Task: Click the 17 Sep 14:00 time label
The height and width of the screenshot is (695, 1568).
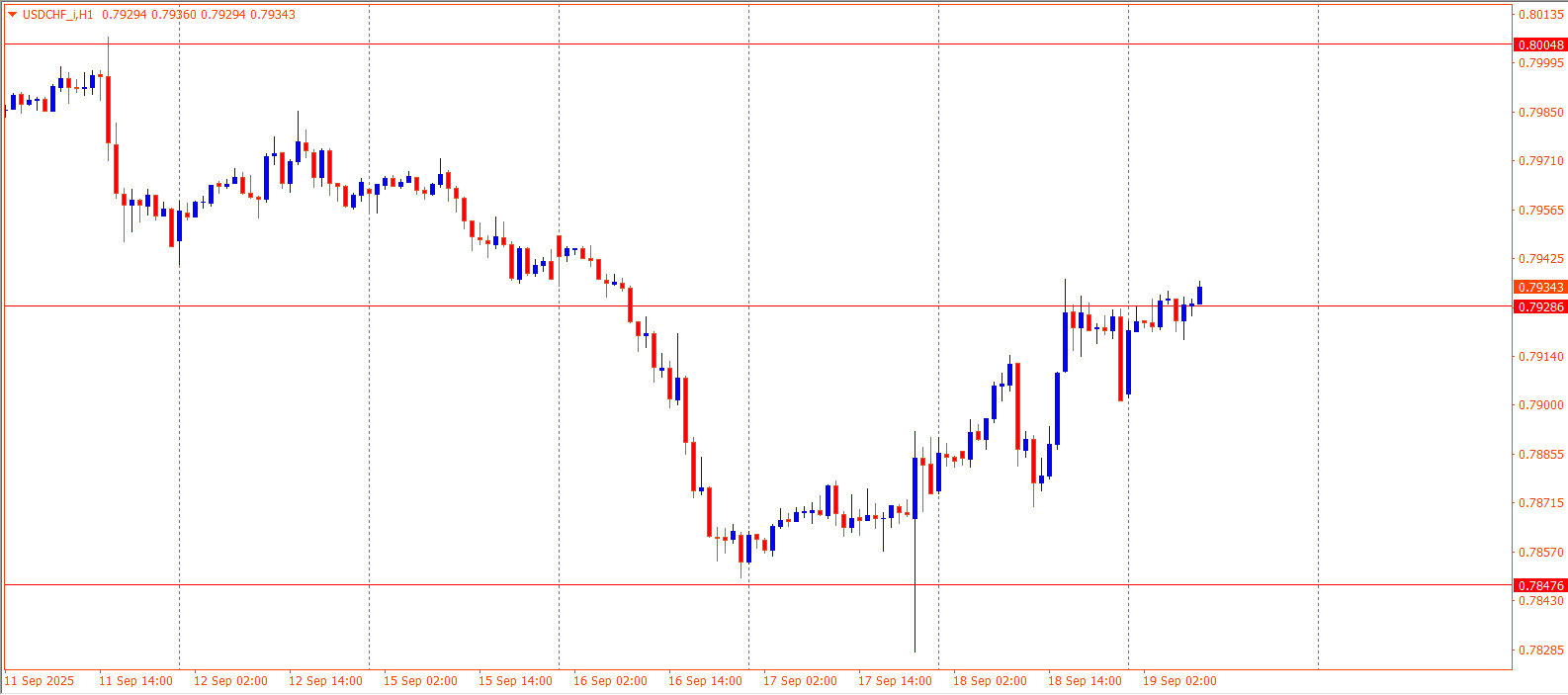Action: click(895, 681)
